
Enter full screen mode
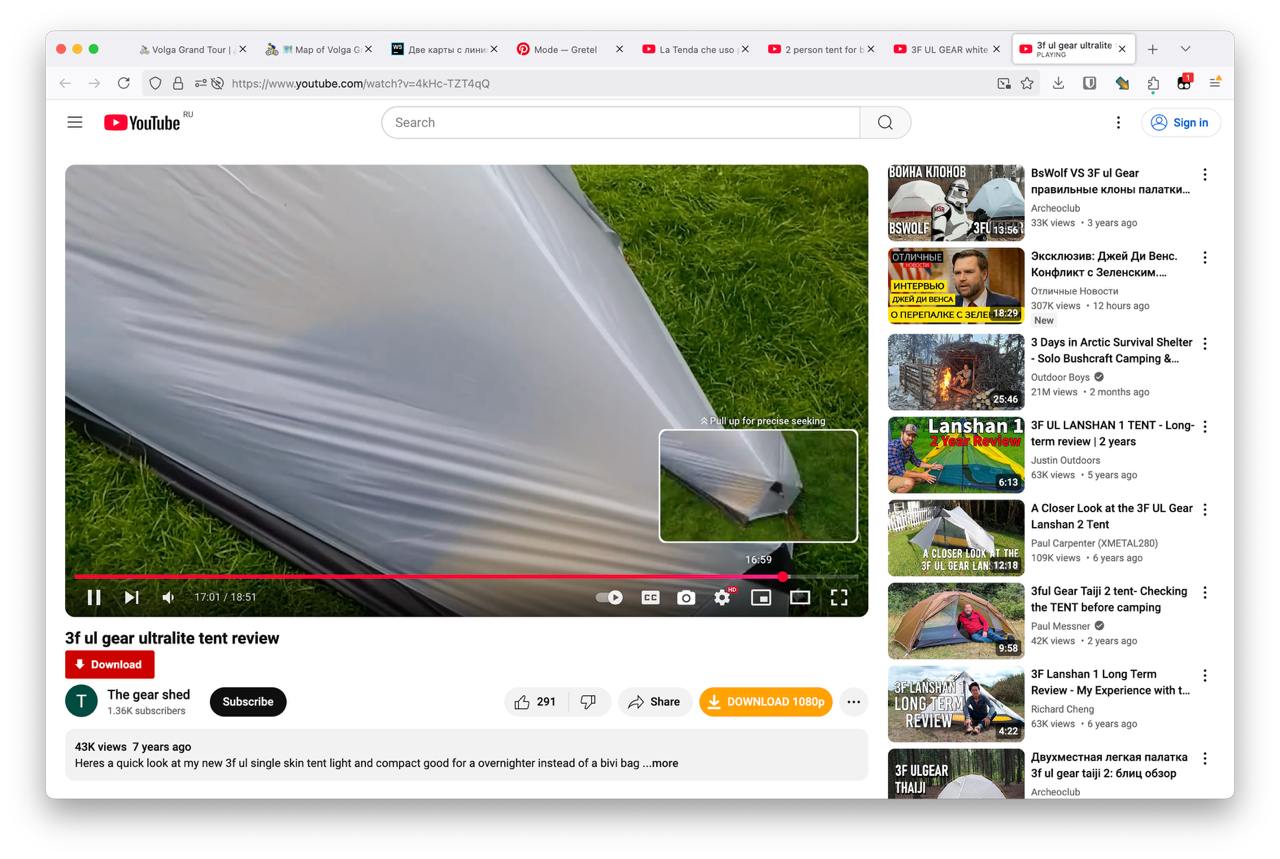[x=839, y=597]
